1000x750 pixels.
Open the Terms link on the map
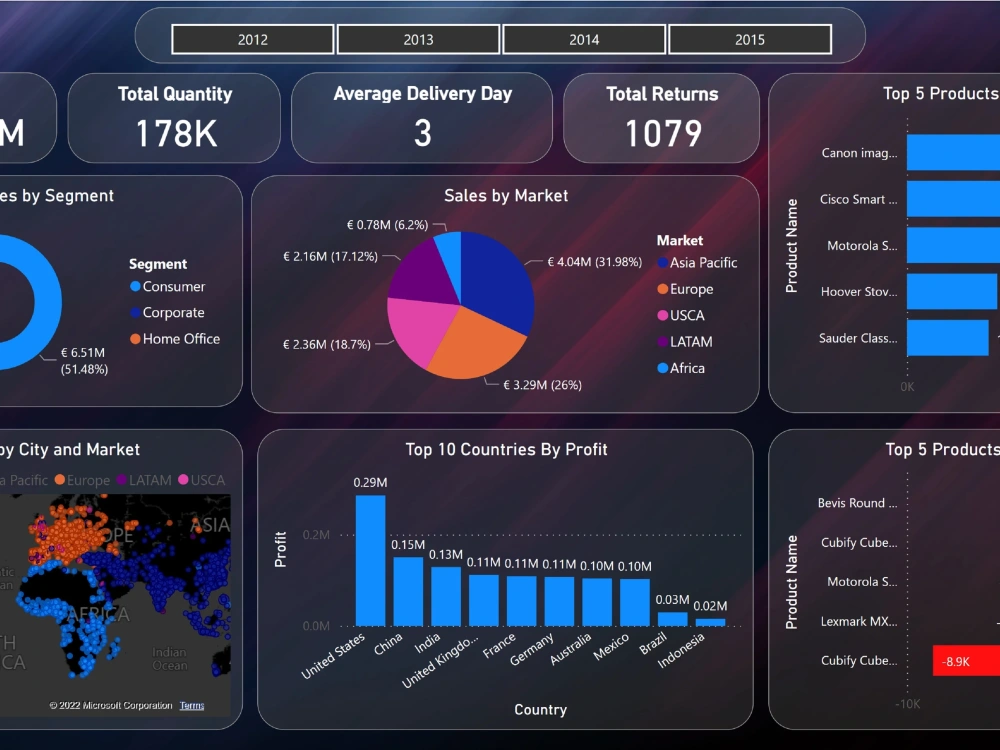(x=191, y=705)
